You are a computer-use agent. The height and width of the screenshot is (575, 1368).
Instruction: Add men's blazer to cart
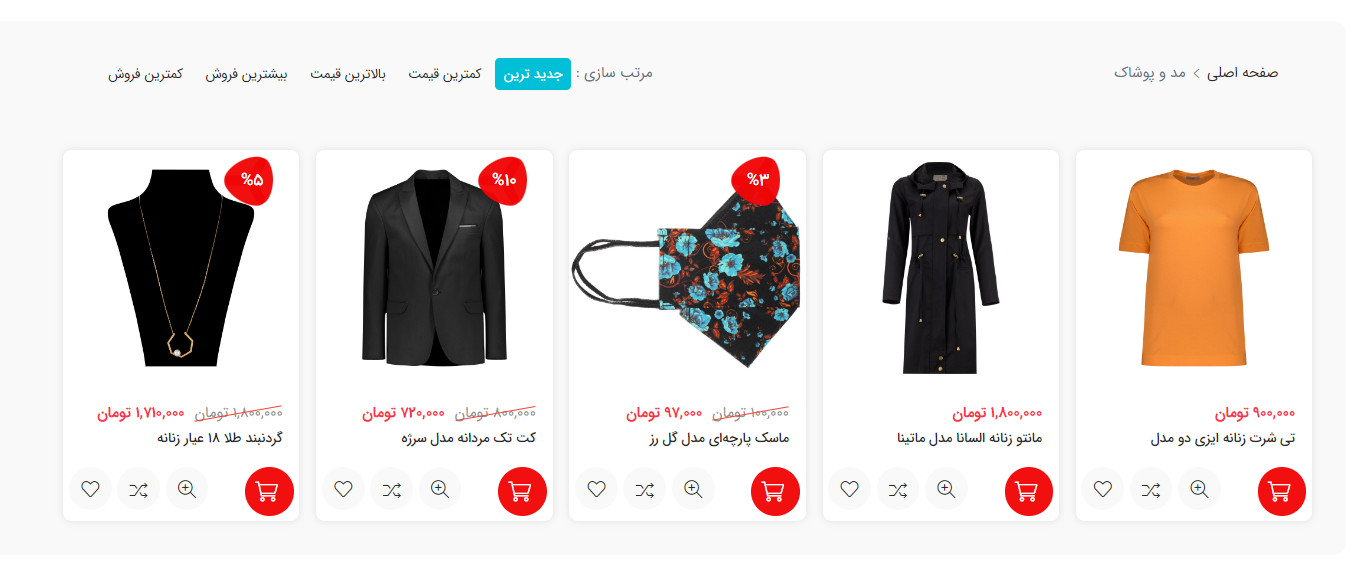pos(522,491)
